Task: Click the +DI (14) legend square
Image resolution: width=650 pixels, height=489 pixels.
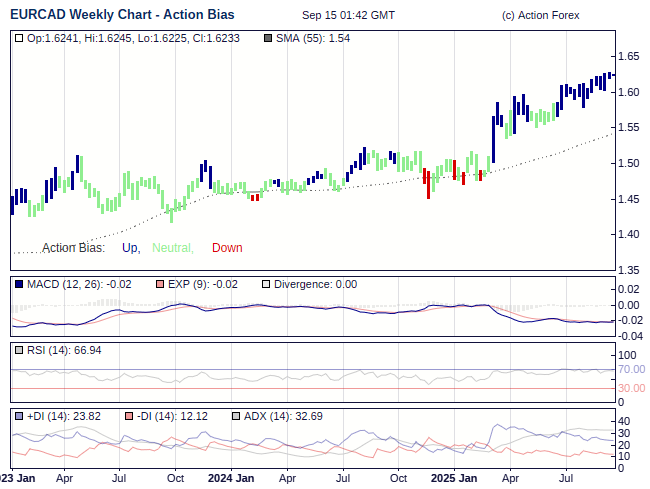Action: [19, 415]
